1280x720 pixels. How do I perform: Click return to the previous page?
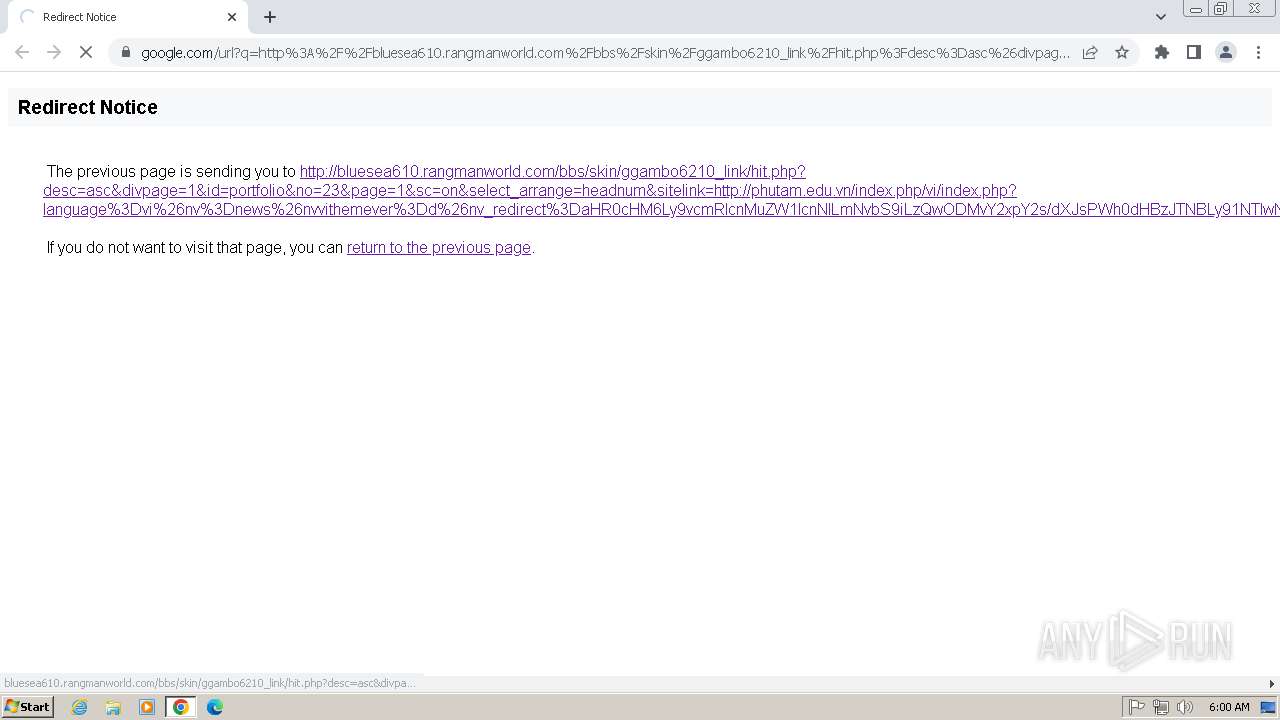pos(438,247)
